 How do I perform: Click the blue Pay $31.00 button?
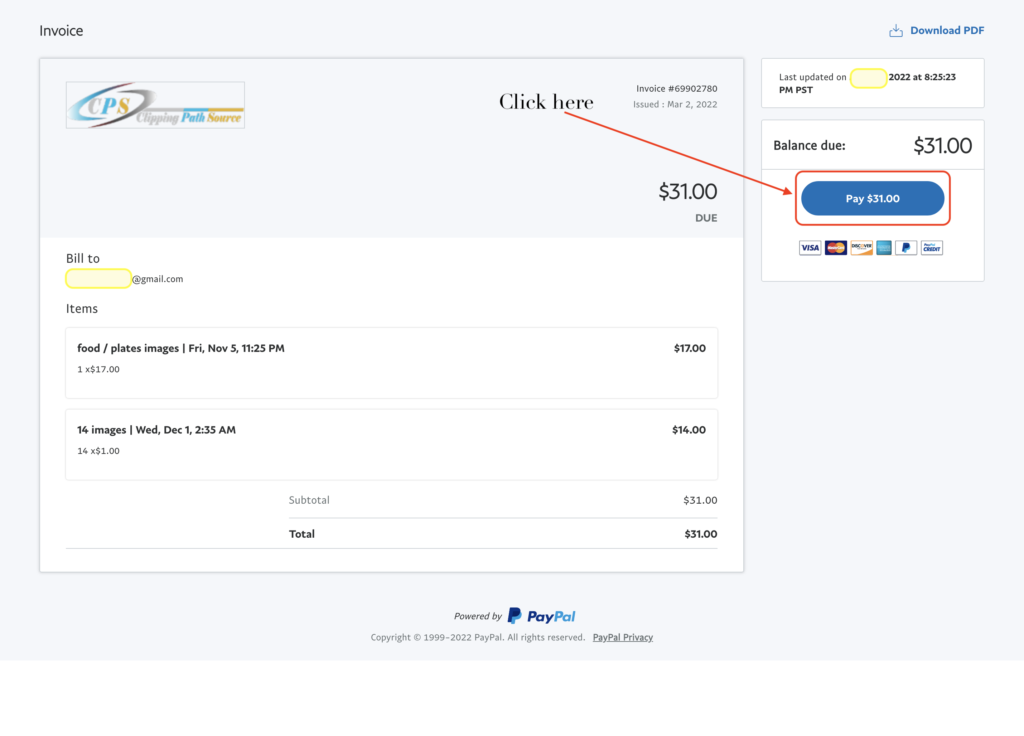click(872, 199)
